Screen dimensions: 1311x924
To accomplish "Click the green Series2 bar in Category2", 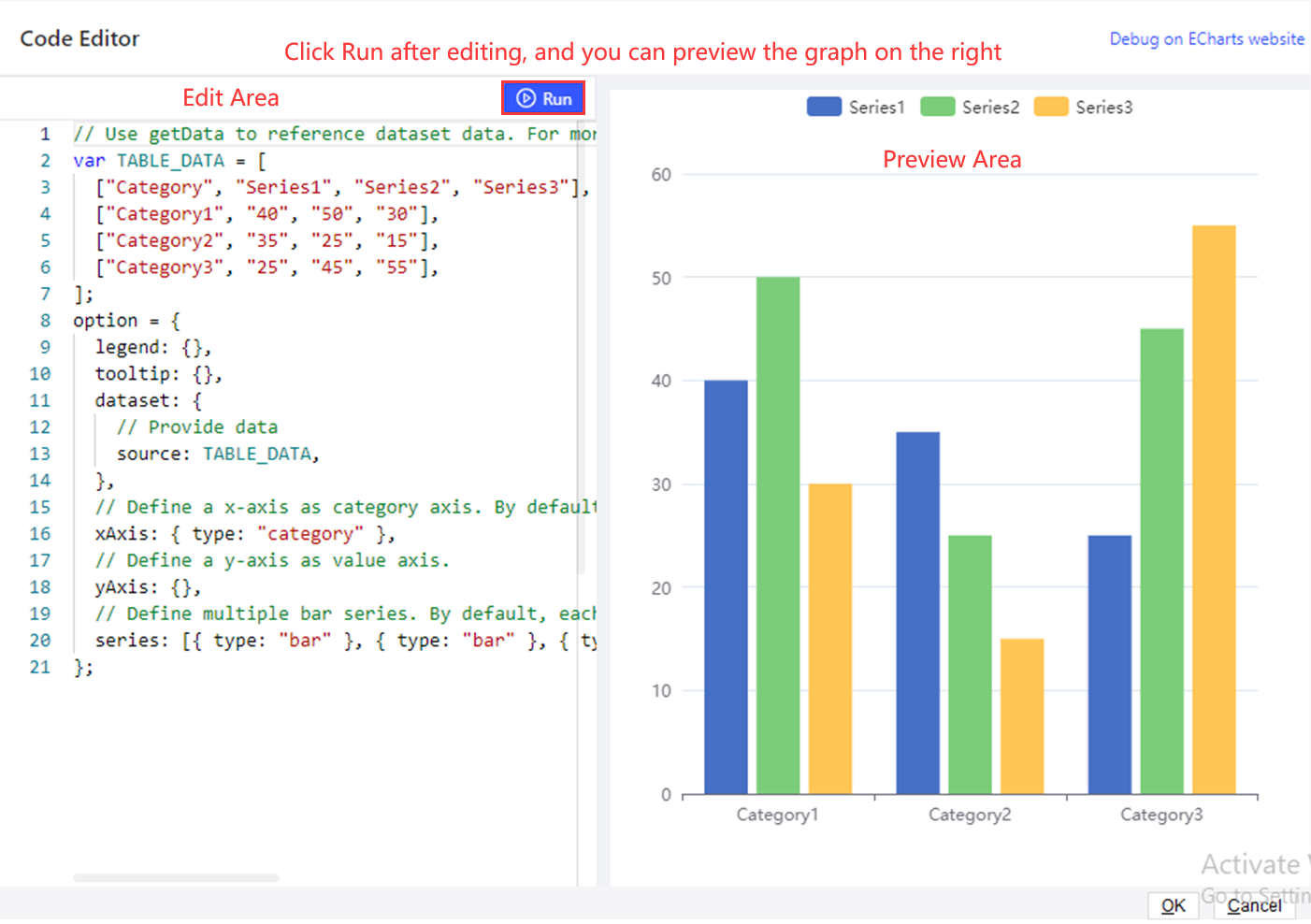I will (970, 664).
